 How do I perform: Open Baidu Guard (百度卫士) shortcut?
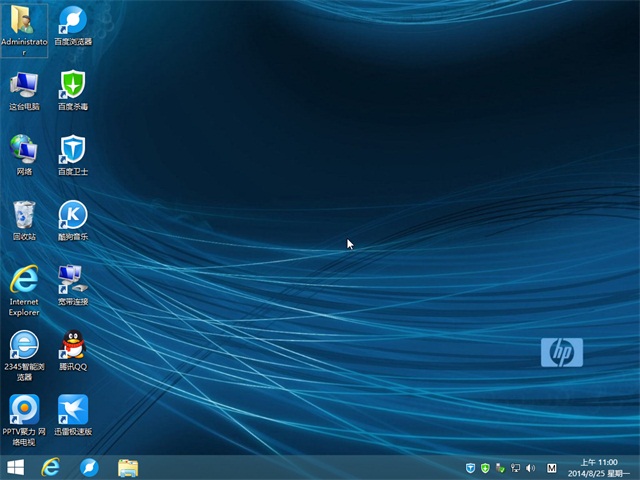pos(72,149)
